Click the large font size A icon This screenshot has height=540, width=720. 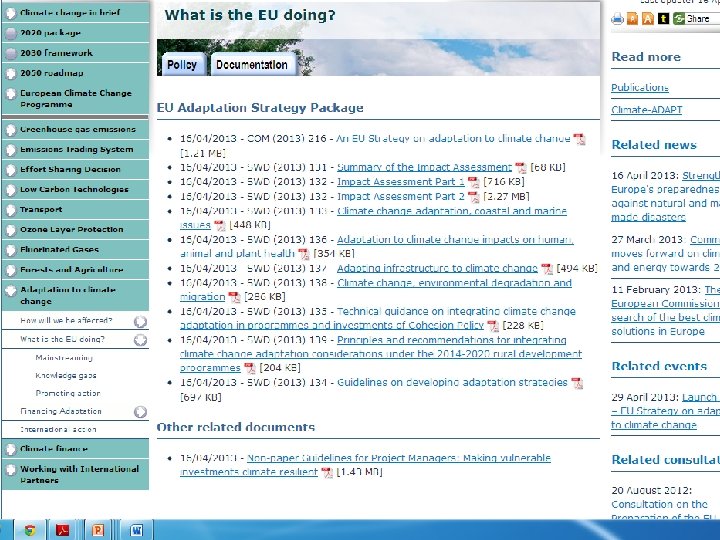click(648, 19)
